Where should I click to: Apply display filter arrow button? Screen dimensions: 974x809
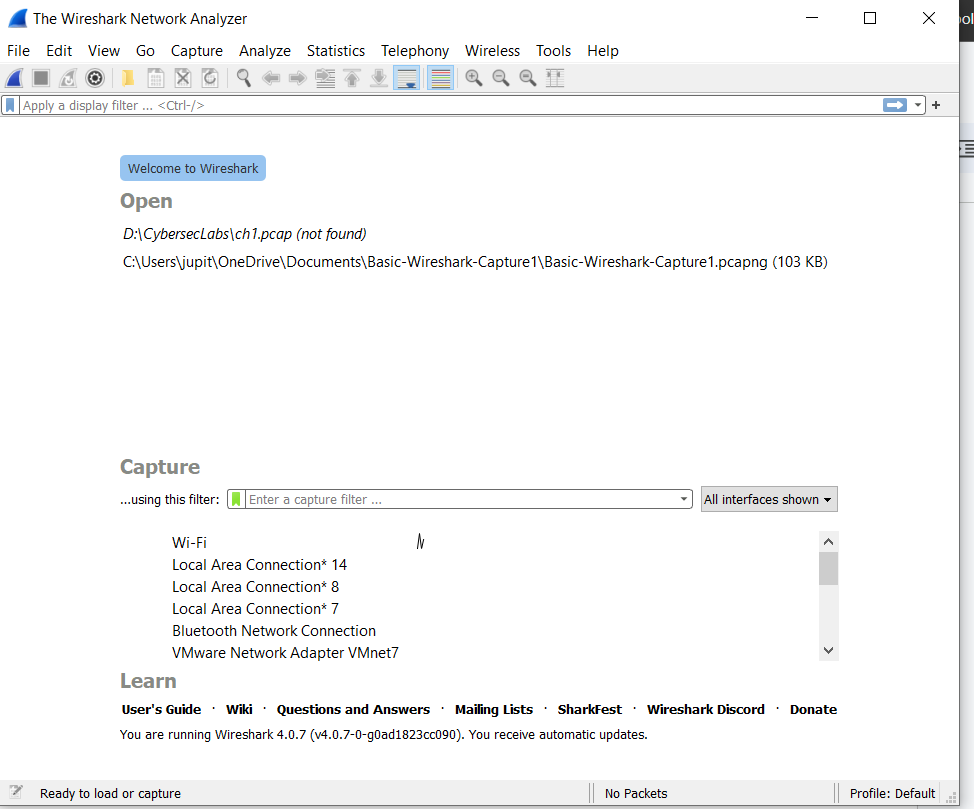point(895,106)
